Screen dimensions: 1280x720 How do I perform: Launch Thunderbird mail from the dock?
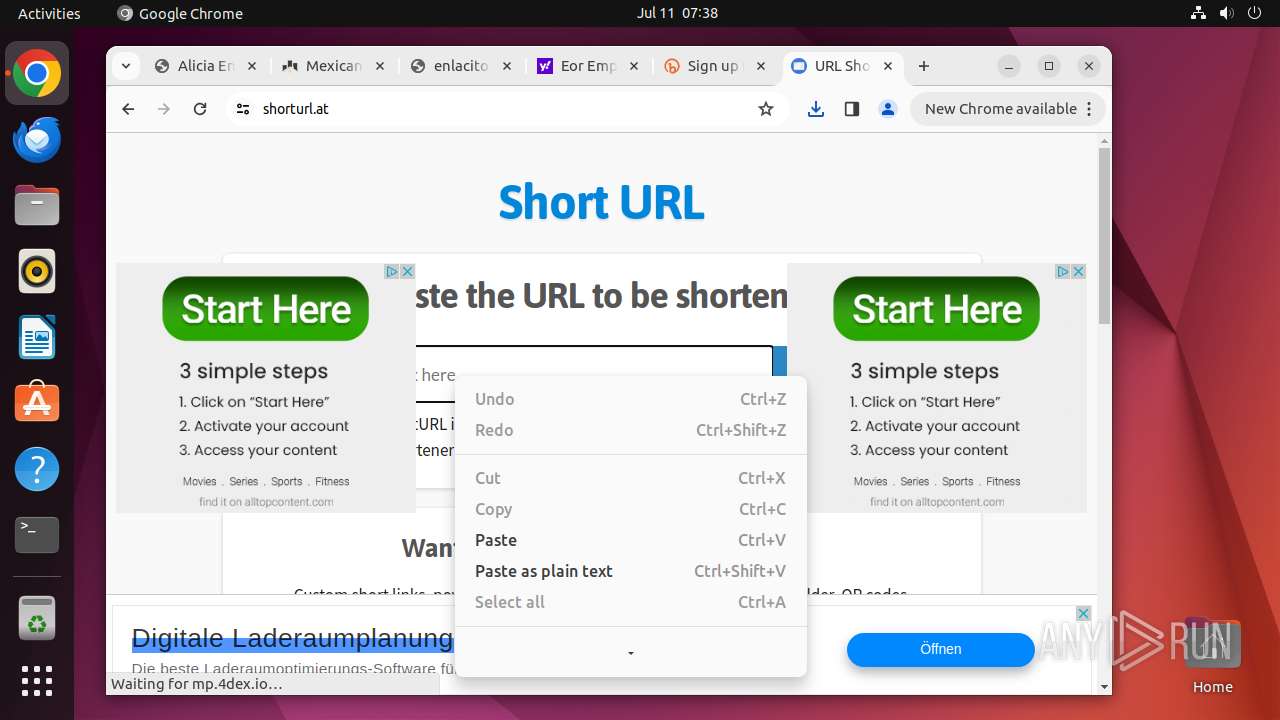(x=37, y=140)
